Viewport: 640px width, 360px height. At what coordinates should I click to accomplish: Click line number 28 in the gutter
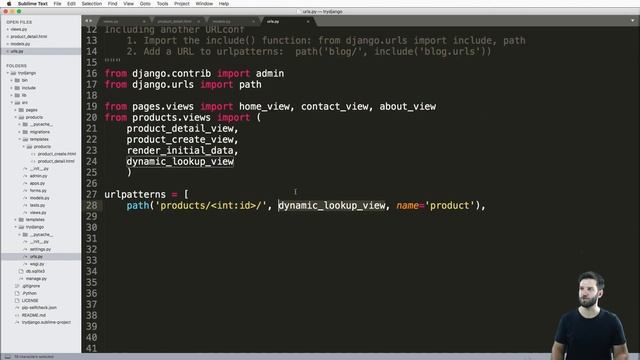point(92,205)
